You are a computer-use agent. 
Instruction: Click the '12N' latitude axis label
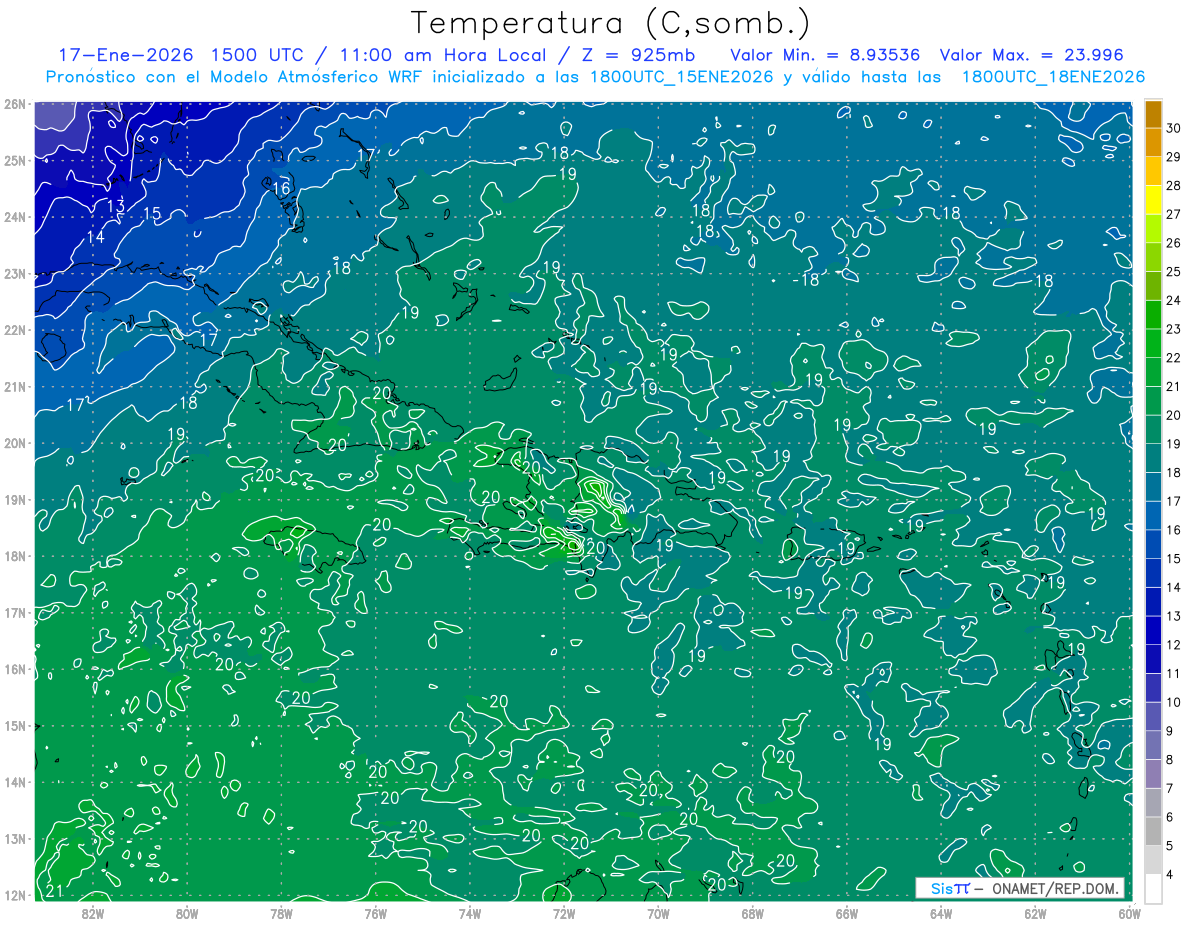(x=15, y=895)
